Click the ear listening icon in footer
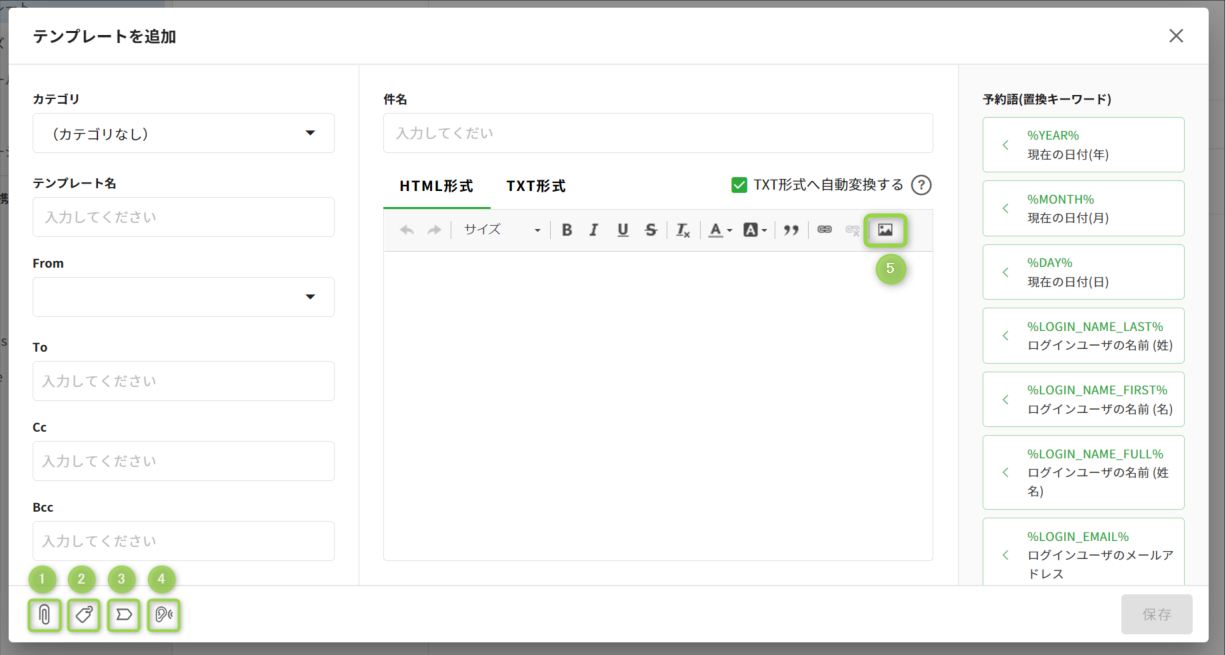Viewport: 1225px width, 655px height. click(163, 615)
